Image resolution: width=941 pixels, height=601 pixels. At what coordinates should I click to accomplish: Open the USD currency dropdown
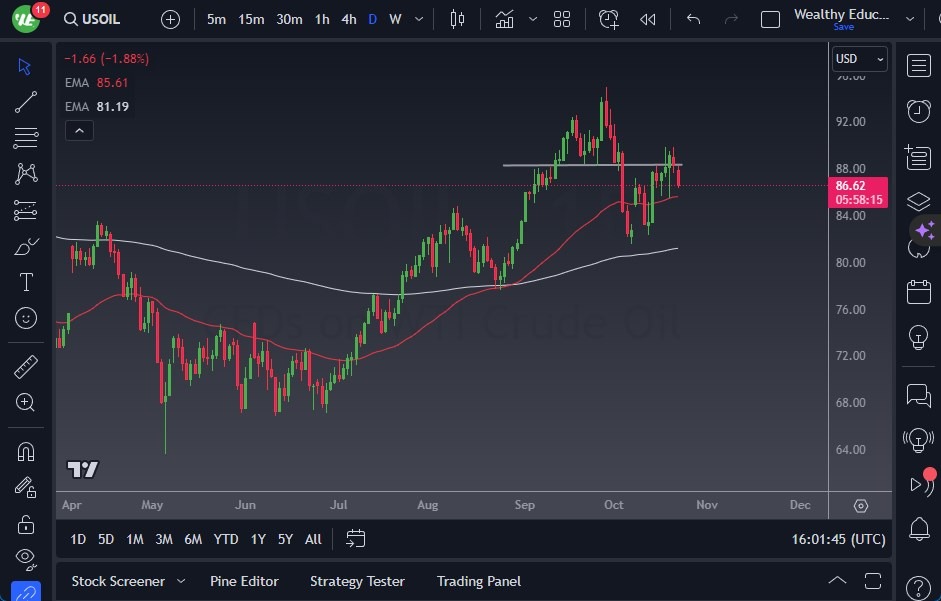pyautogui.click(x=860, y=58)
